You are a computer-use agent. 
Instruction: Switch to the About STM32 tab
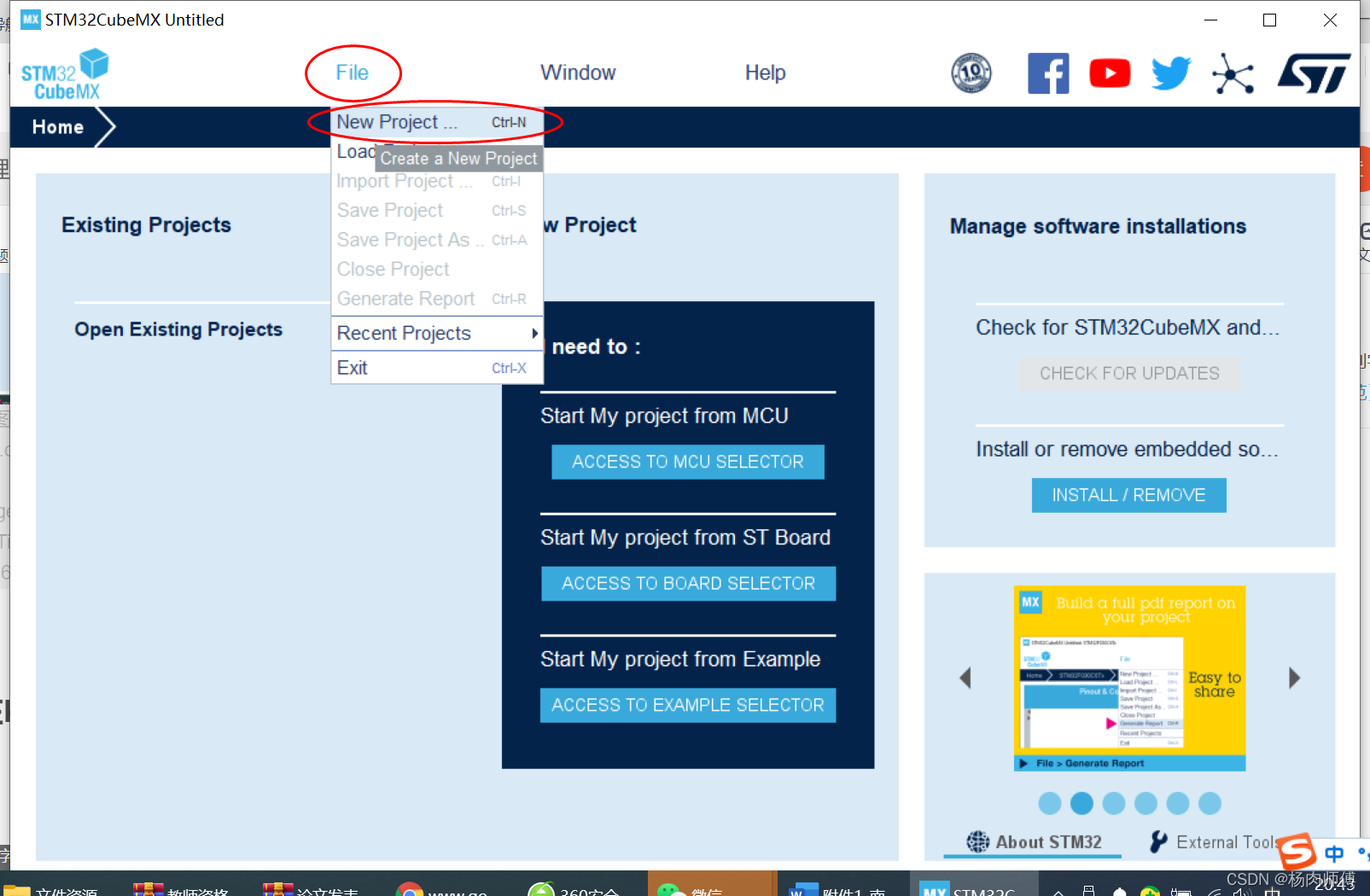point(1034,842)
